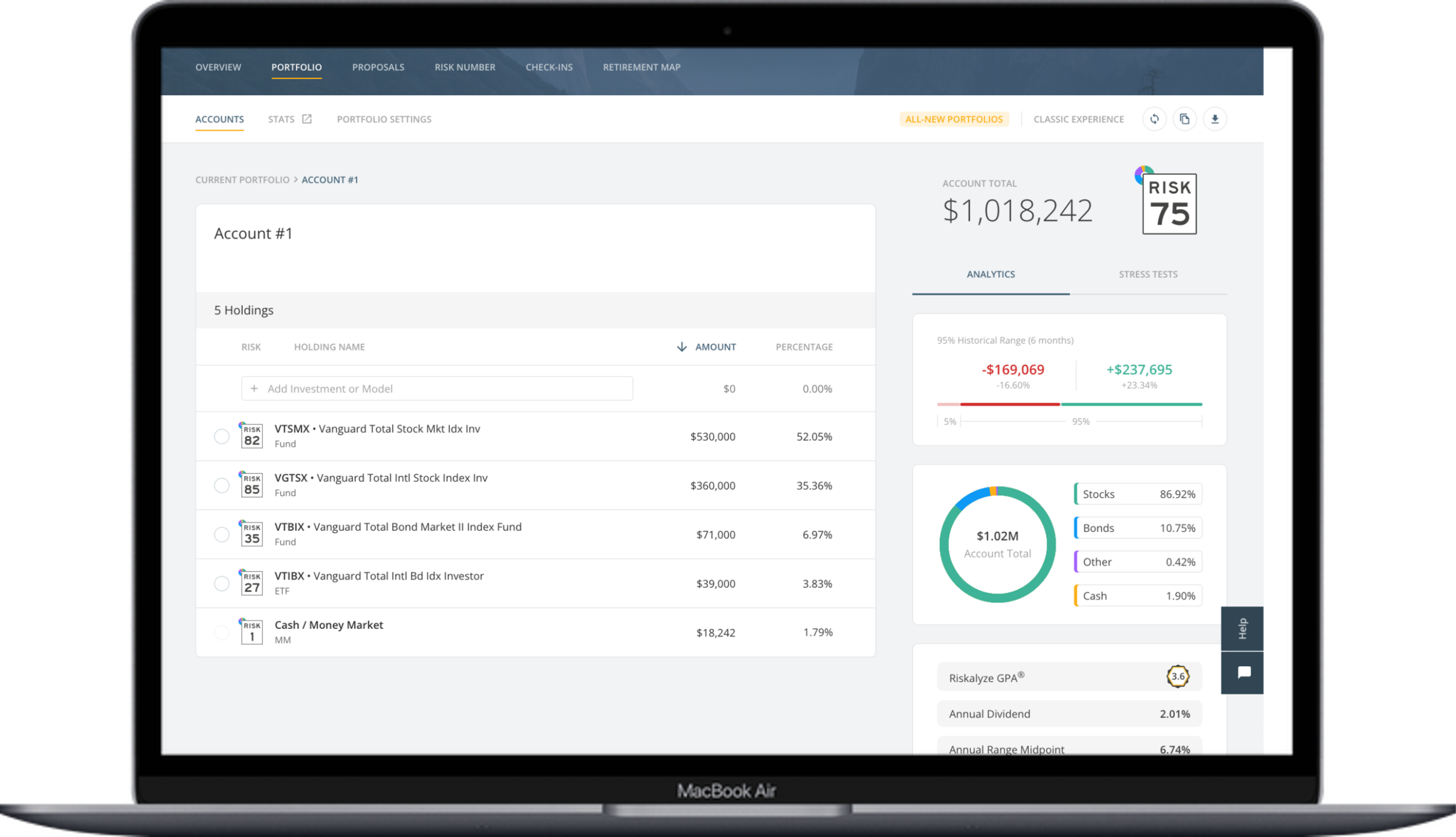Sort by Amount column arrow
Screen dimensions: 1456x837
(x=681, y=347)
